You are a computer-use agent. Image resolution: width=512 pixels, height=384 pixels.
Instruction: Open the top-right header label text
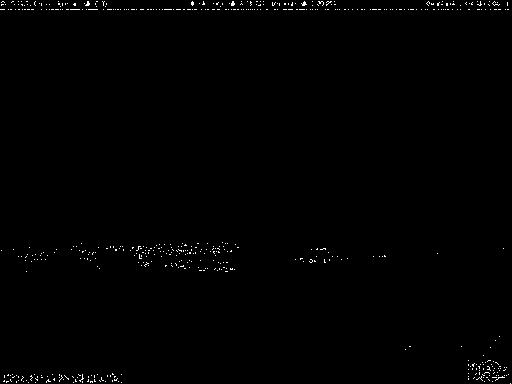(467, 4)
